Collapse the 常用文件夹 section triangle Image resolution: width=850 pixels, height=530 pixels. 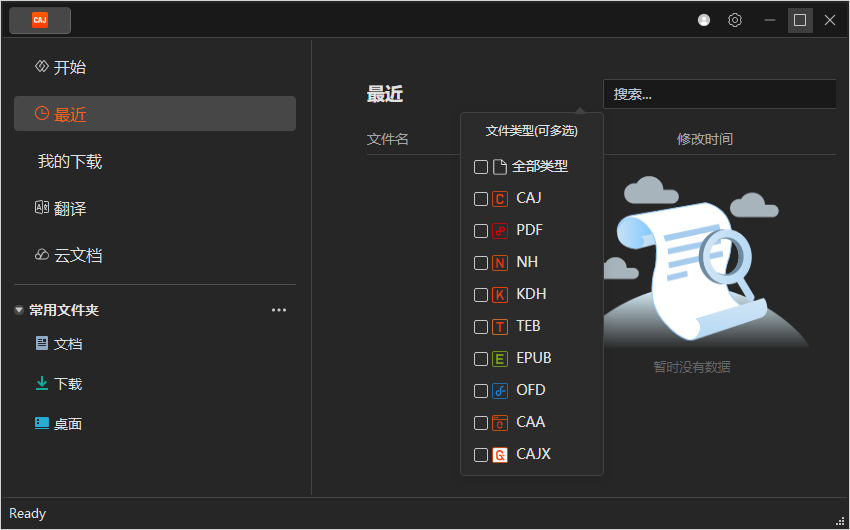19,311
